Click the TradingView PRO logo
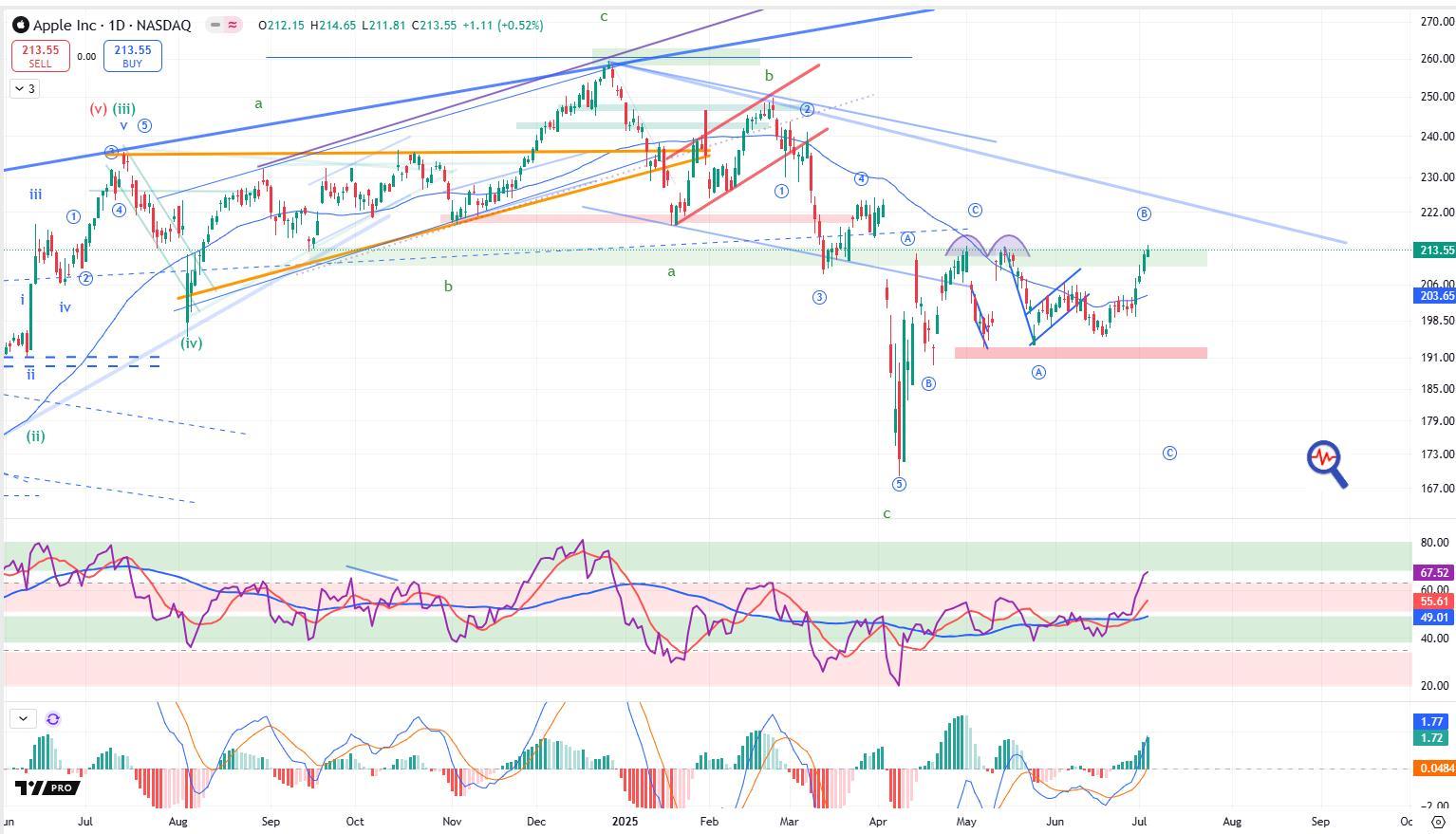This screenshot has width=1456, height=834. 46,788
